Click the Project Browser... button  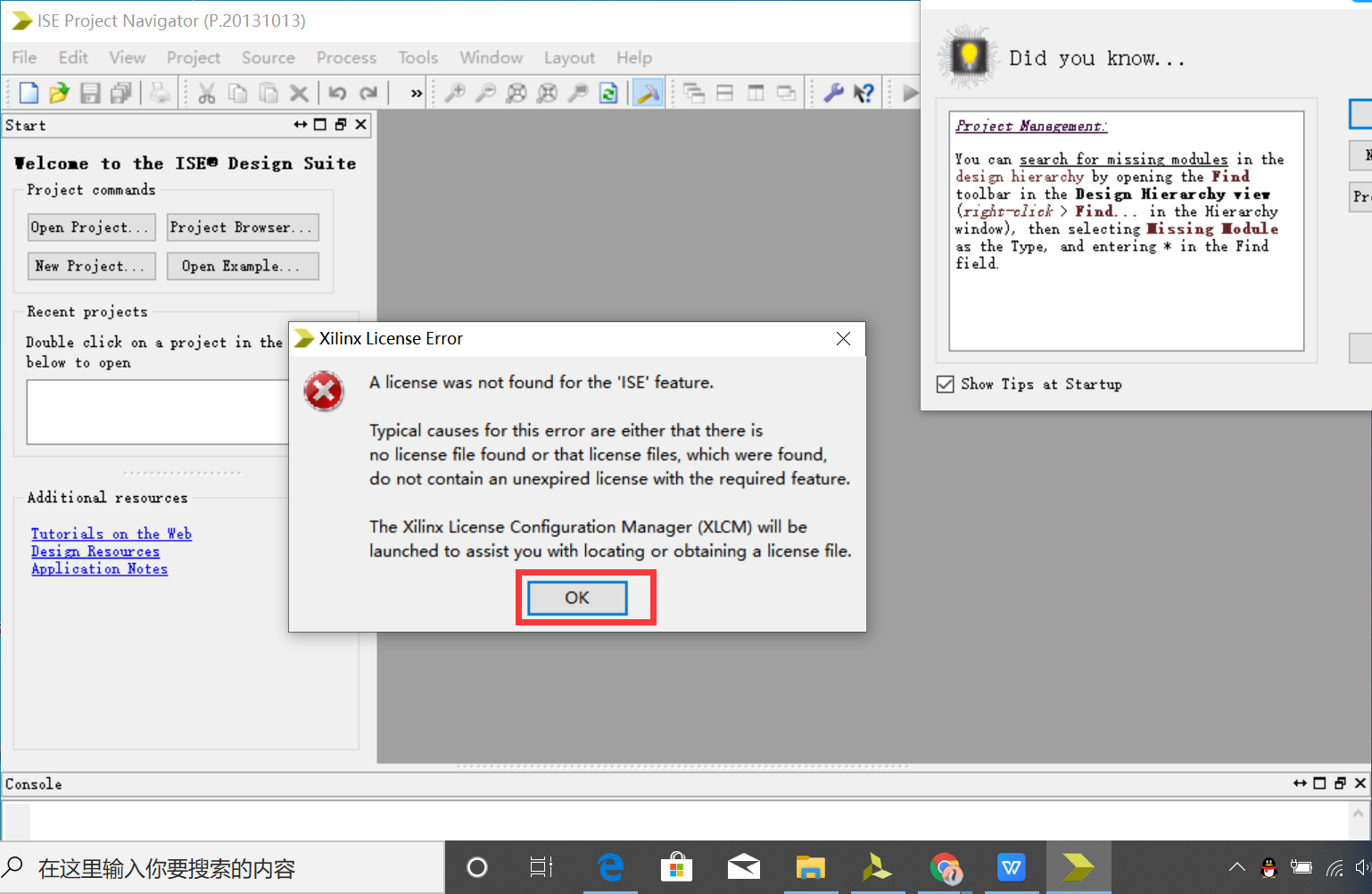click(x=243, y=228)
